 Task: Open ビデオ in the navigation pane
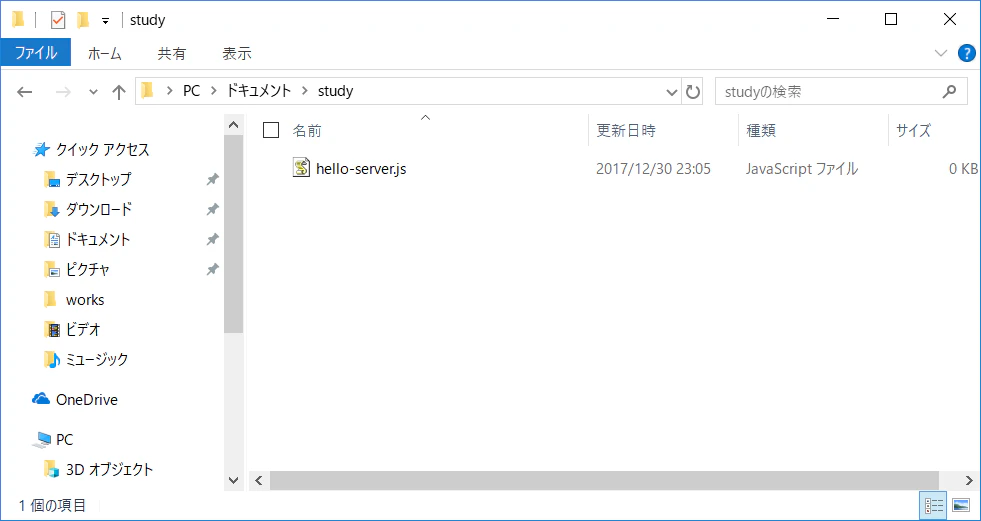click(83, 329)
